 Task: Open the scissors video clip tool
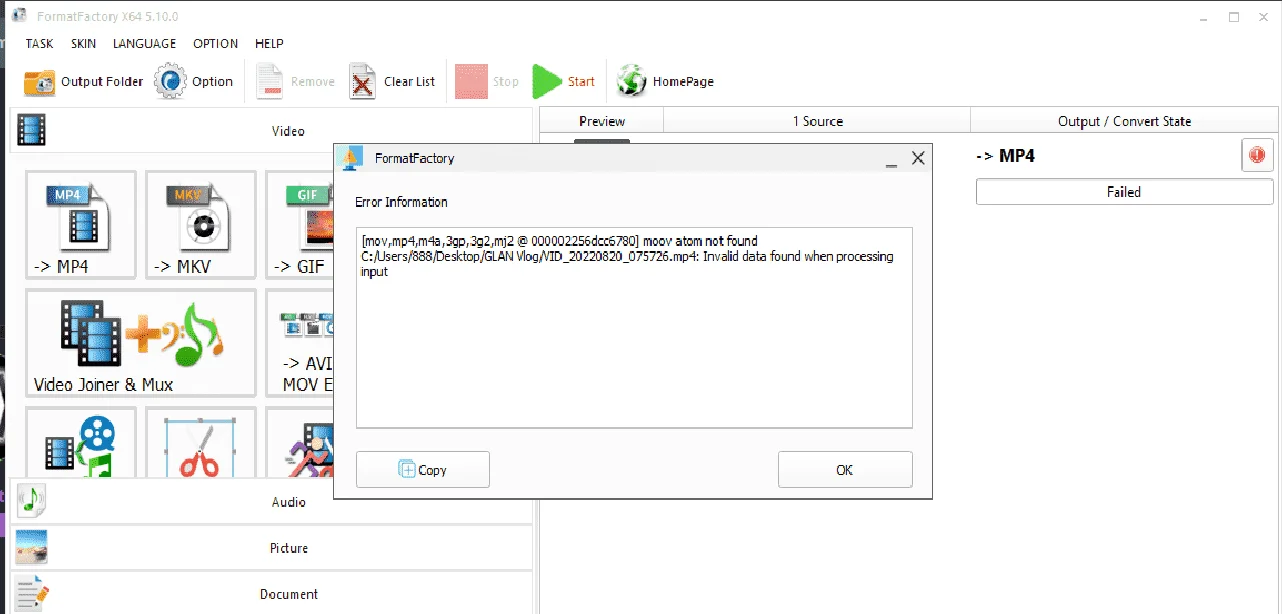click(x=201, y=443)
